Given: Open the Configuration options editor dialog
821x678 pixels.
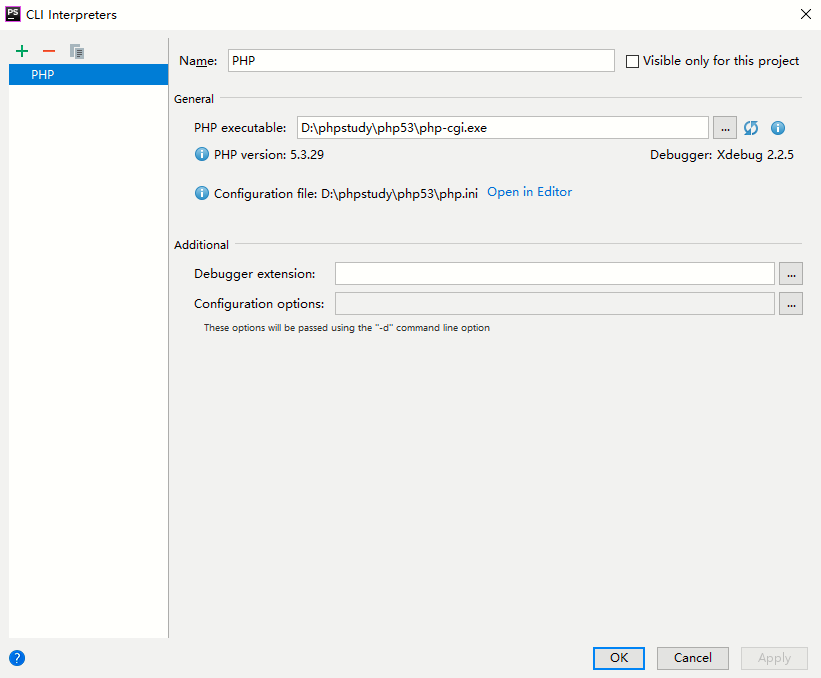Looking at the screenshot, I should click(x=791, y=304).
